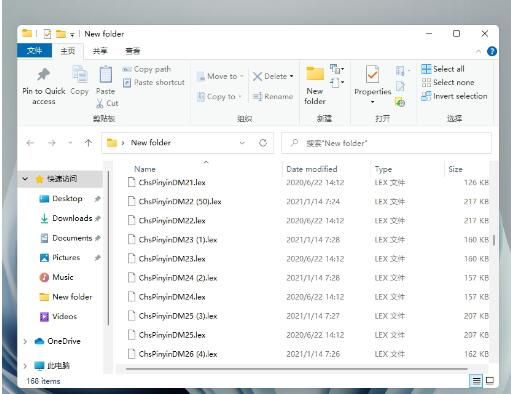Click Copy path in the ribbon

pos(147,69)
